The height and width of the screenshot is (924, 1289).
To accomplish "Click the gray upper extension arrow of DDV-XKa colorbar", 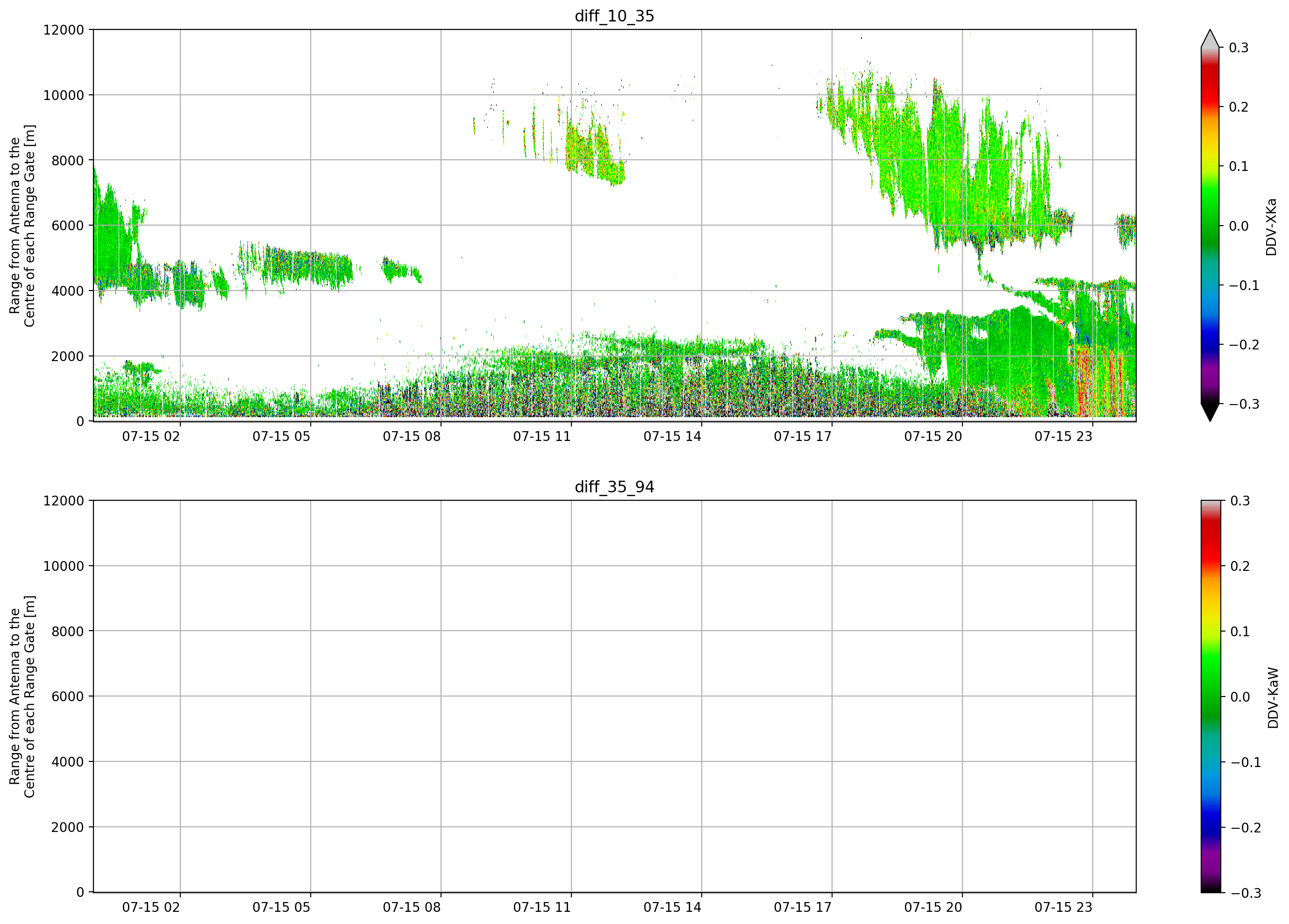I will tap(1210, 39).
